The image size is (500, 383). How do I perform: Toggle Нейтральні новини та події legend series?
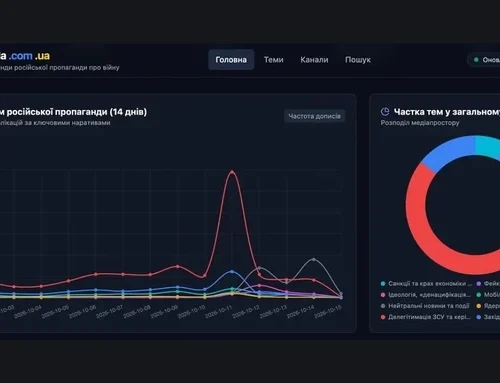[425, 306]
